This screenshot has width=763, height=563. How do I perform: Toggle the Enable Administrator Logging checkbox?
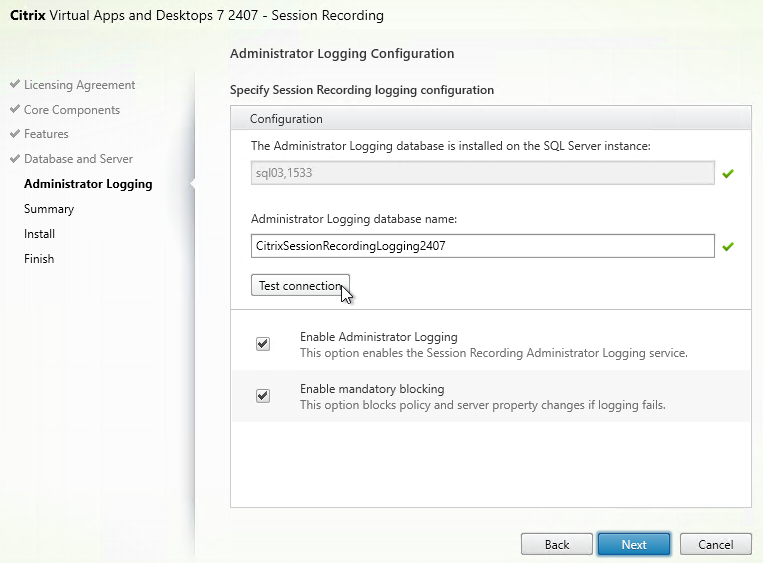263,344
